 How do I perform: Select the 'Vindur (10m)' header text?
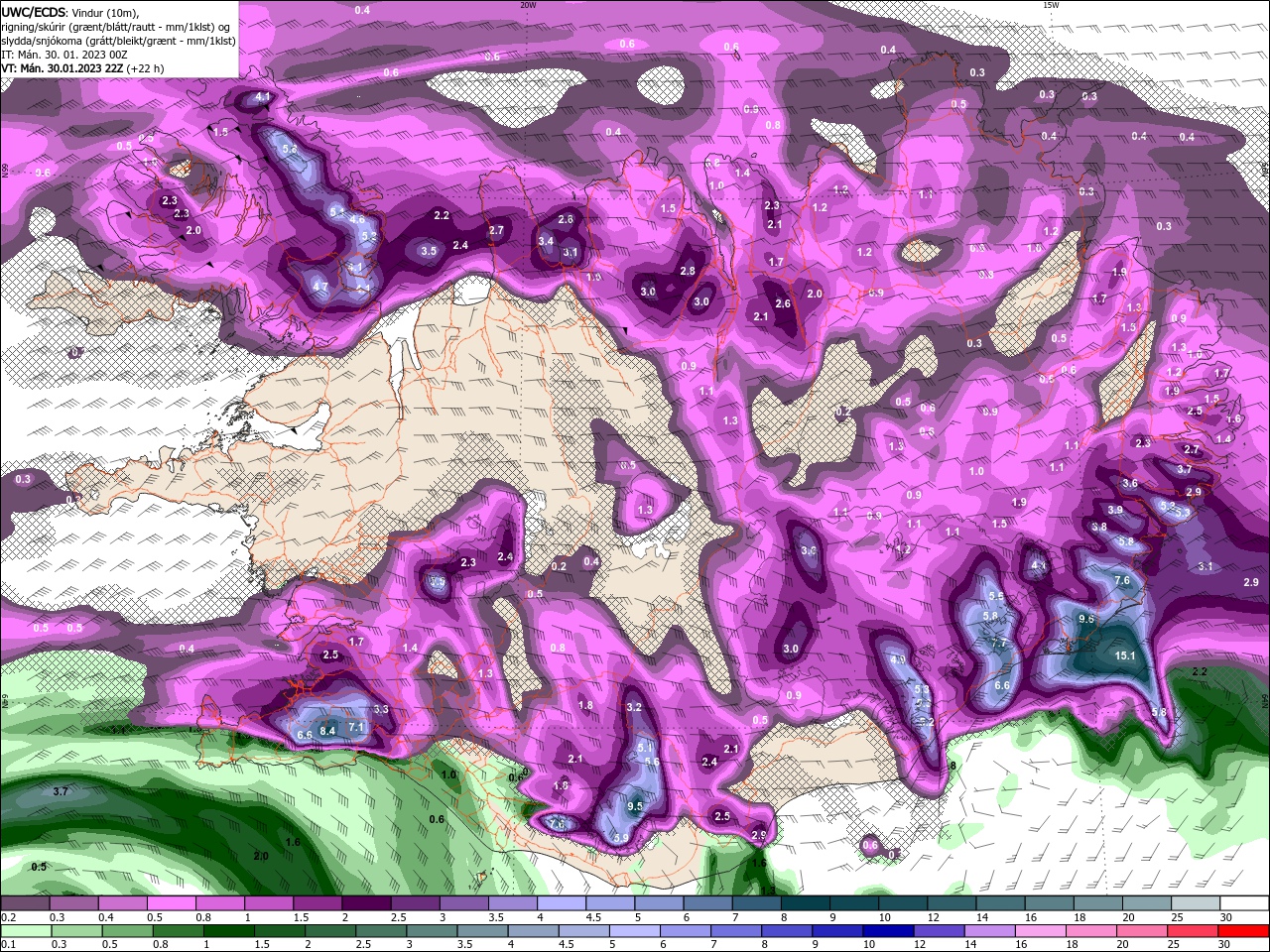105,12
